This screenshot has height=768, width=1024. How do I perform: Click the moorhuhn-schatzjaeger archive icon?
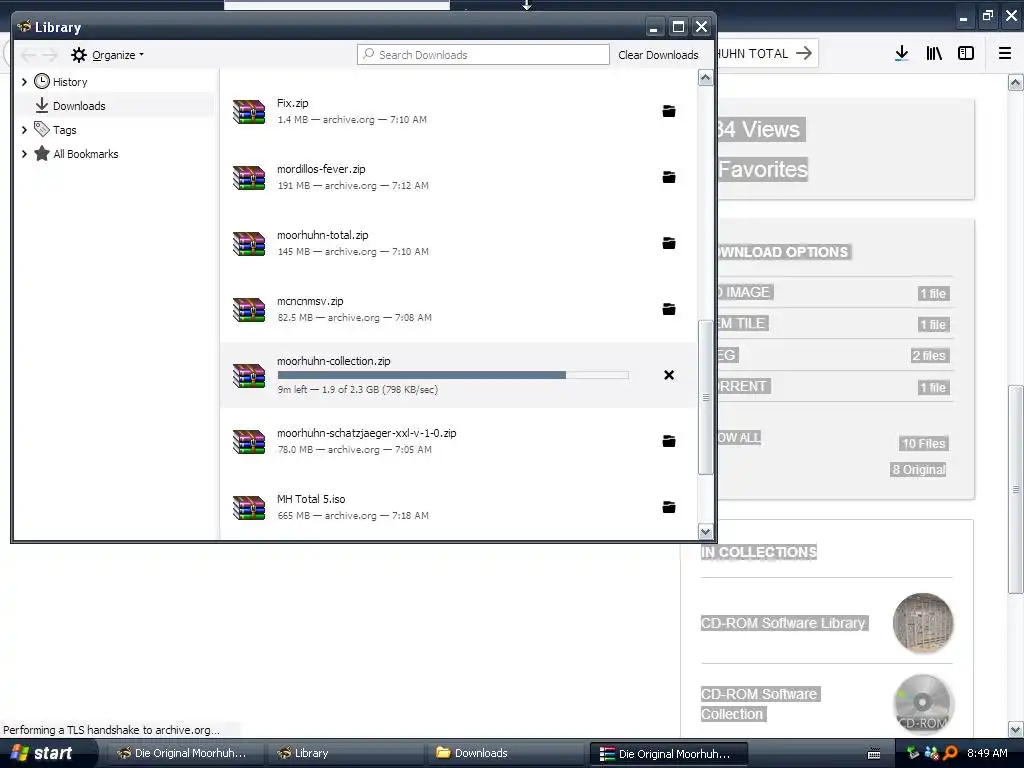tap(249, 441)
